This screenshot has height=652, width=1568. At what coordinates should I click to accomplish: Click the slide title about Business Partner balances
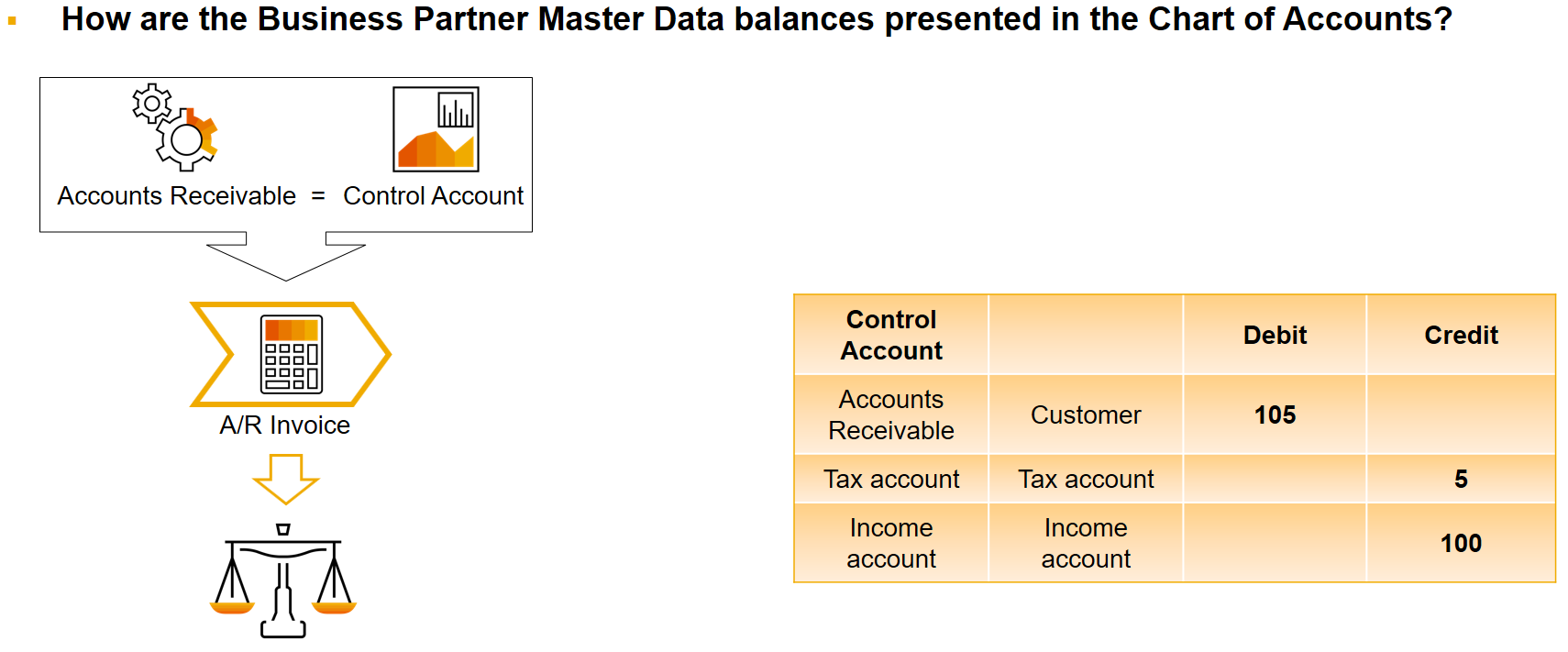(x=756, y=19)
